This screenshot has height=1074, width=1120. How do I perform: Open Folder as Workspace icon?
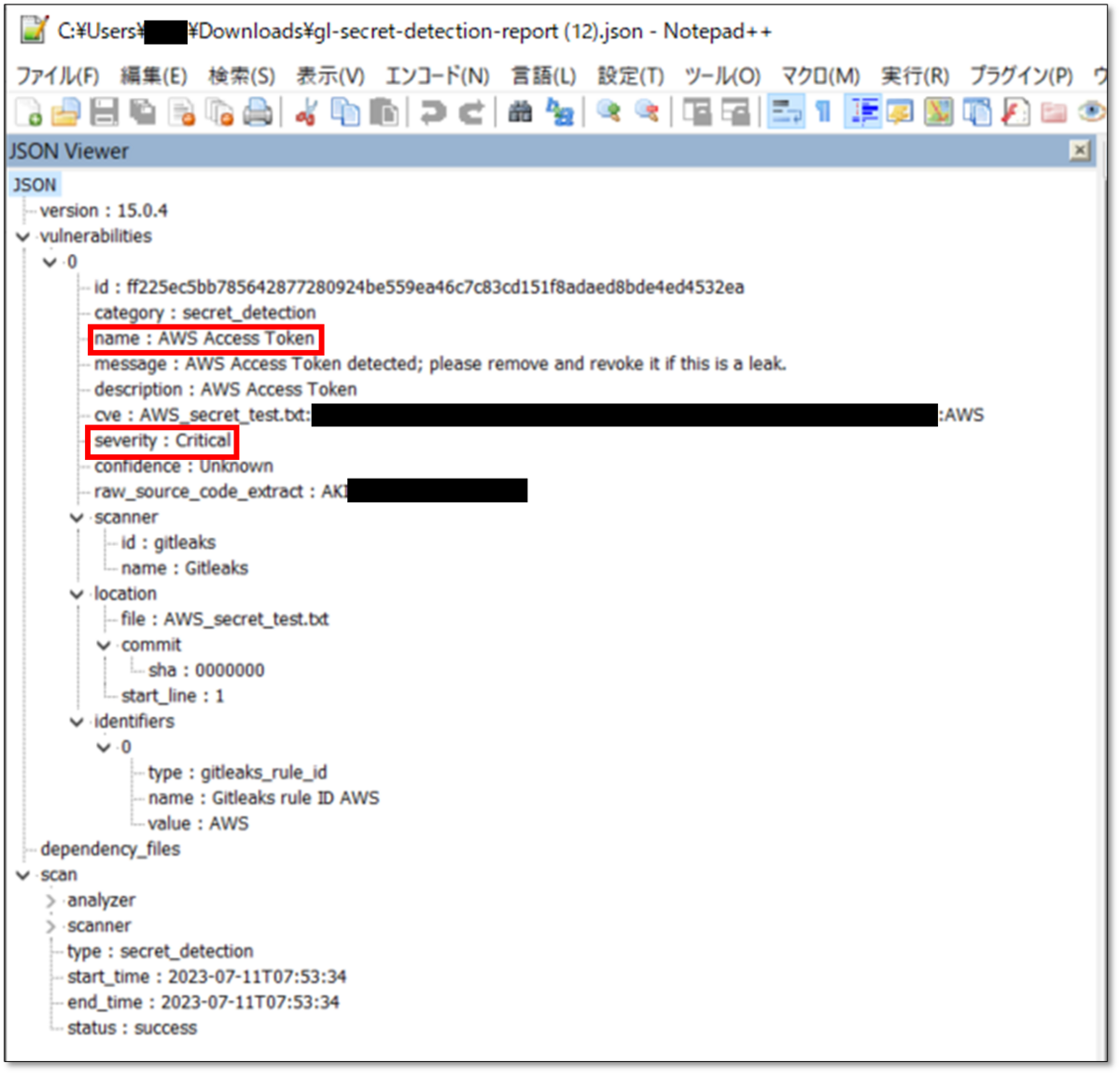pos(1054,113)
